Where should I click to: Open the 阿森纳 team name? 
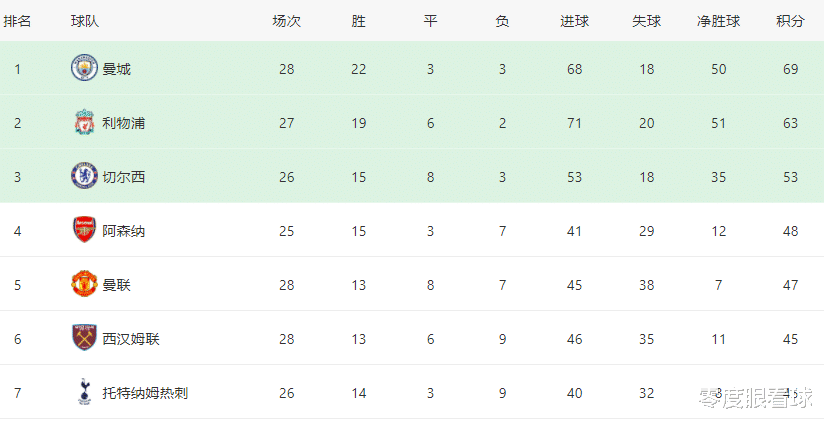123,231
